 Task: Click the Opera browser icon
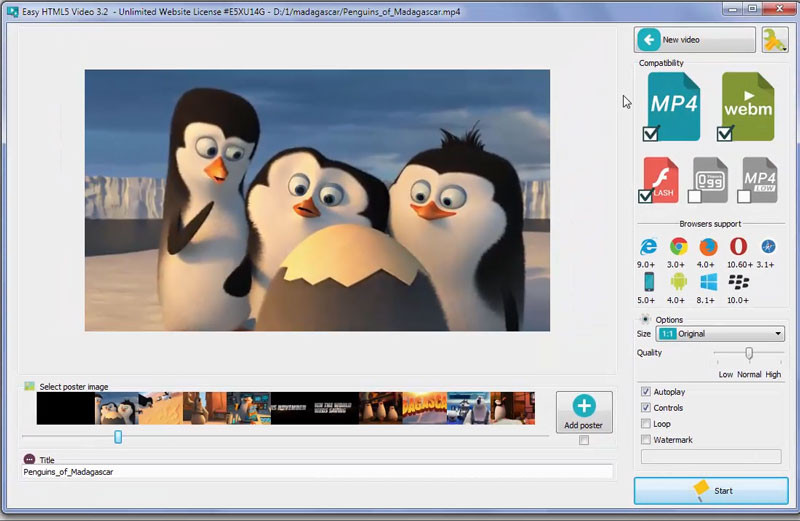[738, 246]
